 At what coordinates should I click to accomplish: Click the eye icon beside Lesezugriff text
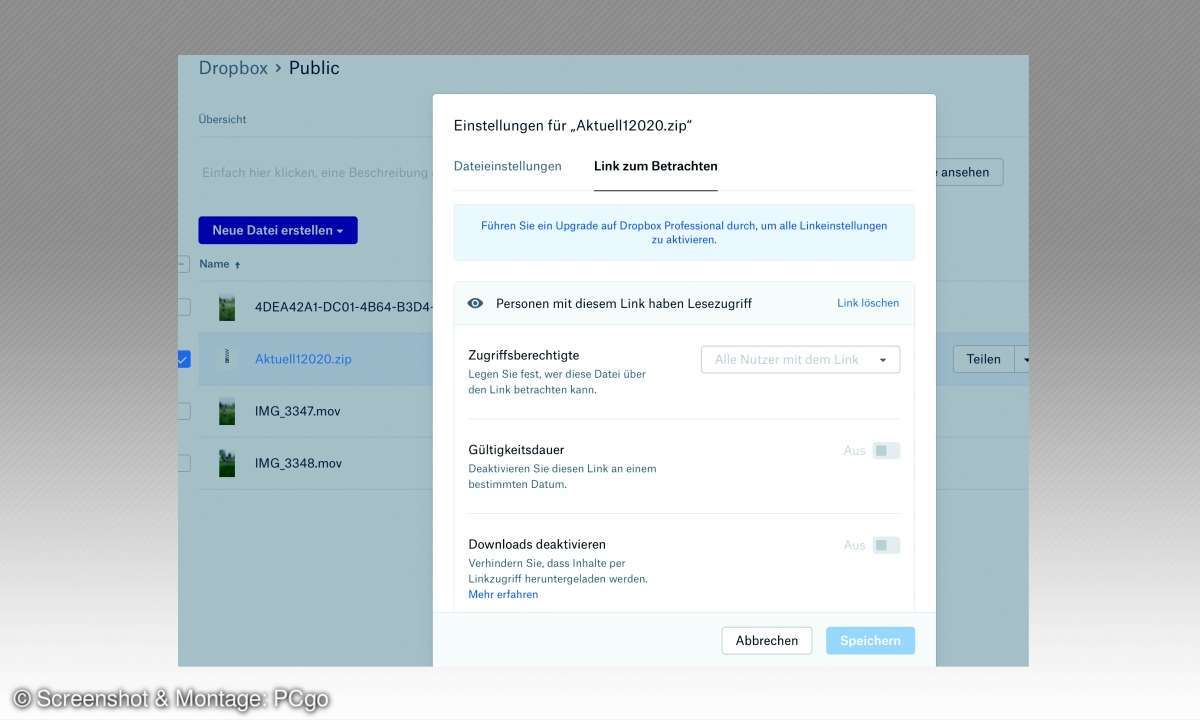point(476,303)
